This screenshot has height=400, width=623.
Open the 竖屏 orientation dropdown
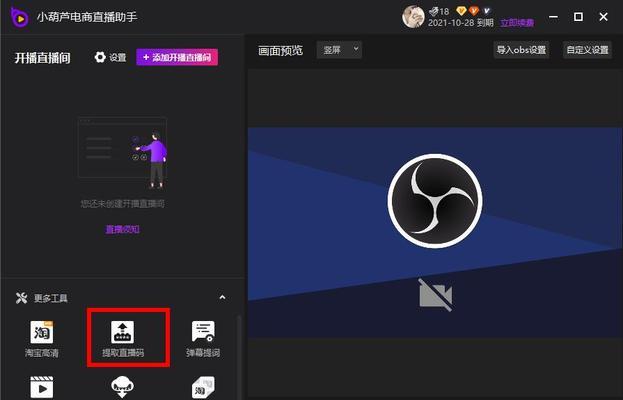pyautogui.click(x=339, y=50)
